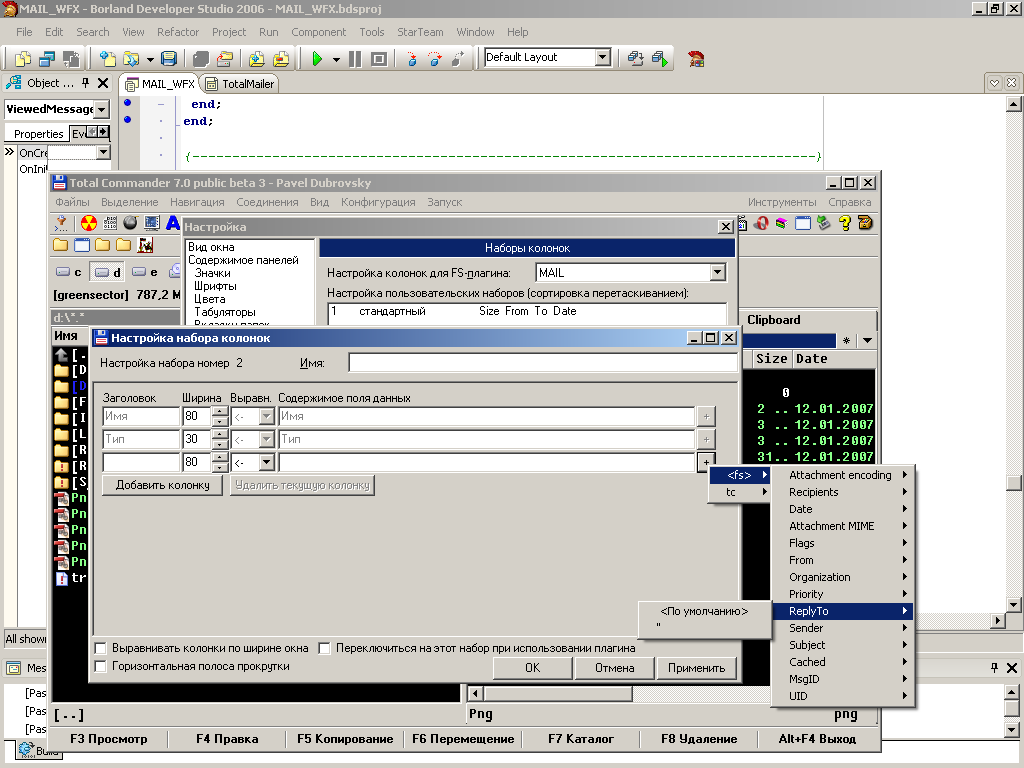The height and width of the screenshot is (768, 1024).
Task: Click the Step Over debugger icon
Action: click(435, 59)
